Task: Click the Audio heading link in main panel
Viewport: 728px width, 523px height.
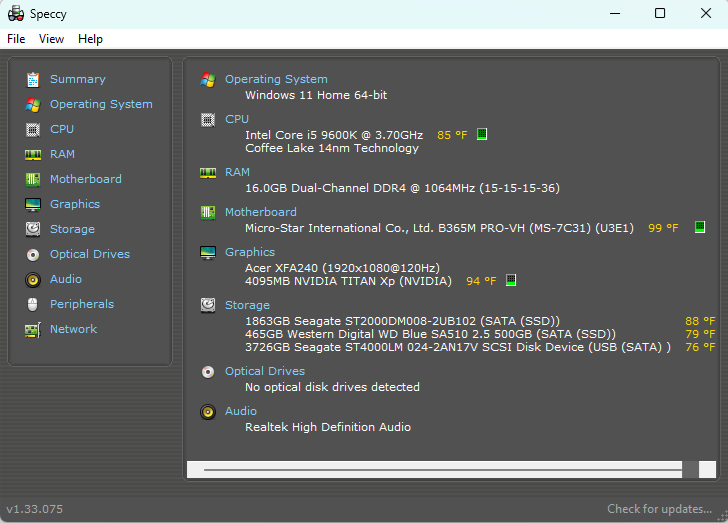Action: coord(241,411)
